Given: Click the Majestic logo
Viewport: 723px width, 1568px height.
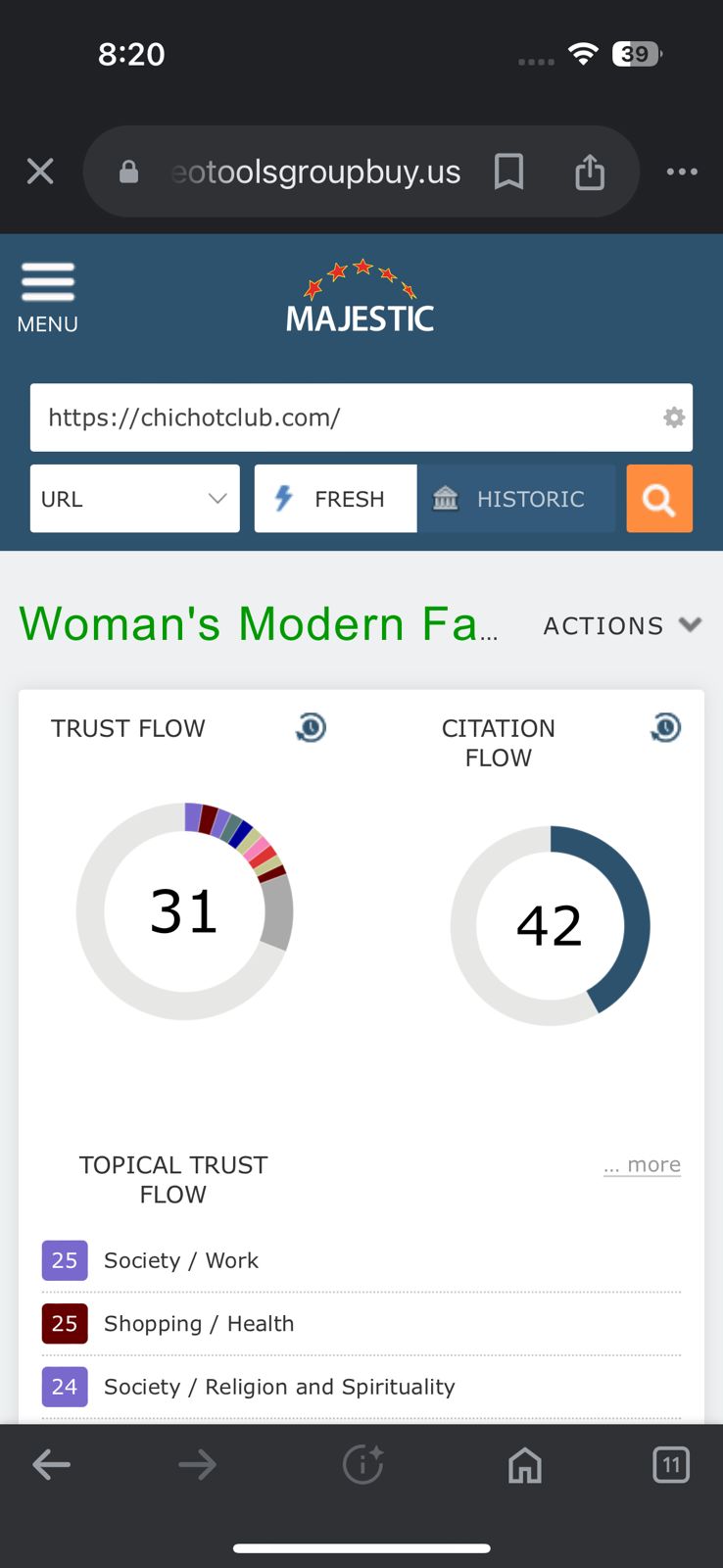Looking at the screenshot, I should pyautogui.click(x=361, y=299).
